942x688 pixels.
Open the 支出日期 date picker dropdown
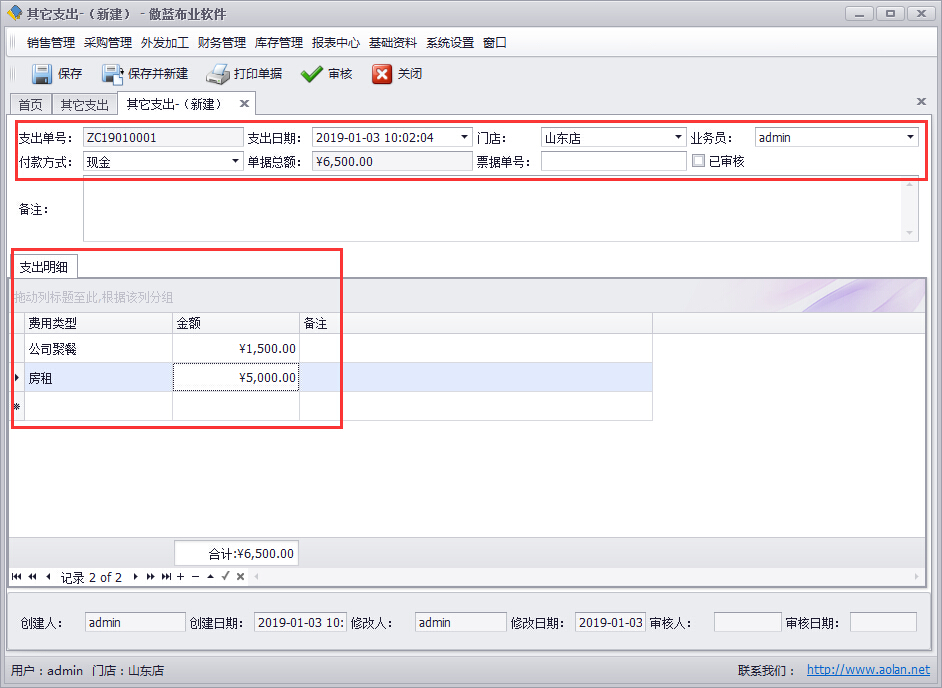point(461,136)
